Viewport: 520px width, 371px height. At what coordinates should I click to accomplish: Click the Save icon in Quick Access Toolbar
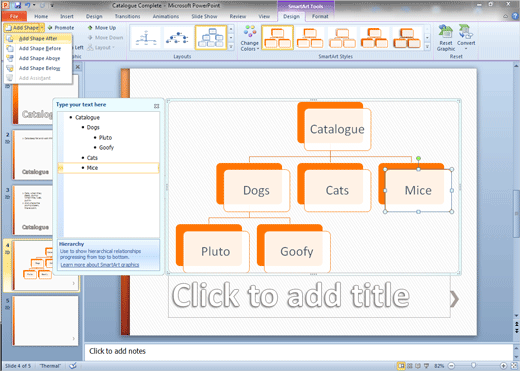click(18, 5)
